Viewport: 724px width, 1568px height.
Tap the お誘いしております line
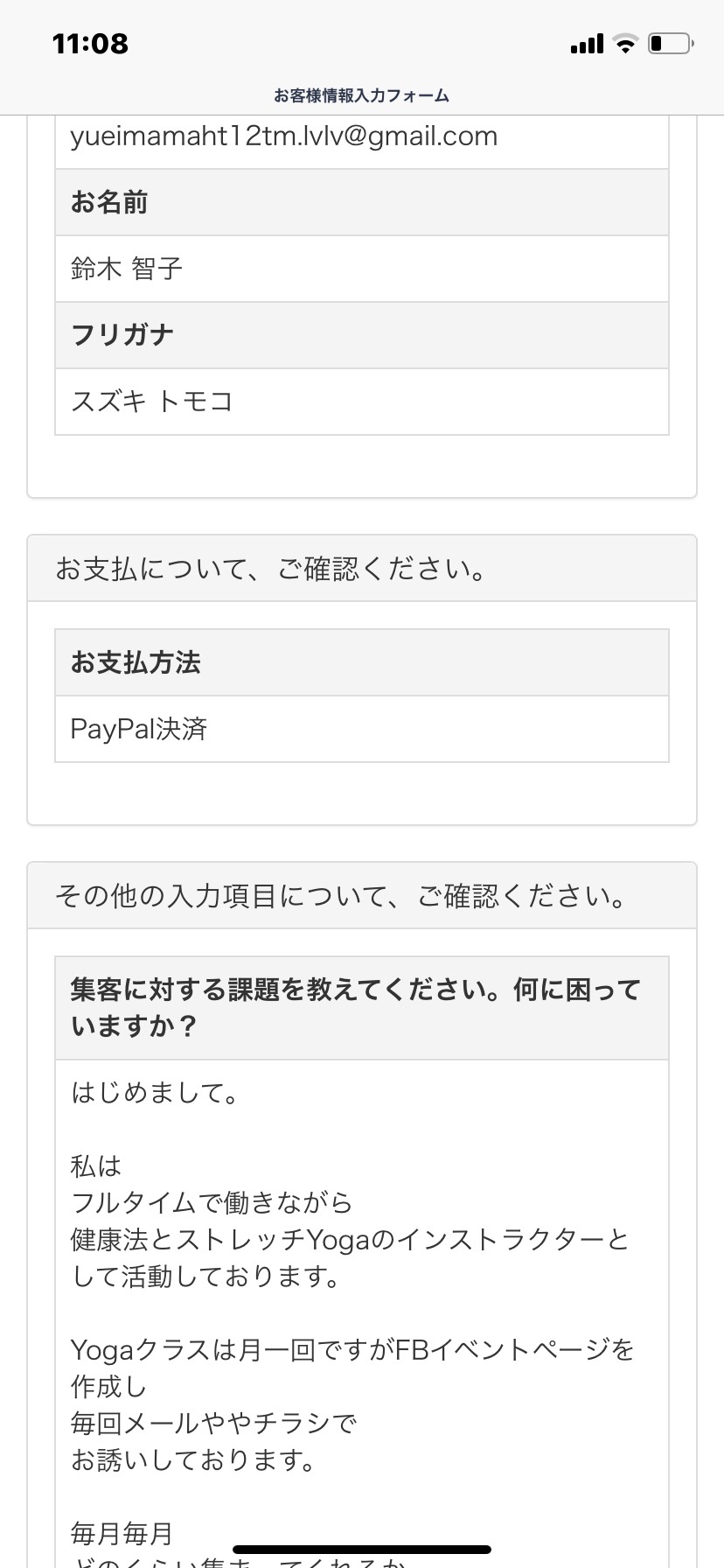click(193, 1460)
